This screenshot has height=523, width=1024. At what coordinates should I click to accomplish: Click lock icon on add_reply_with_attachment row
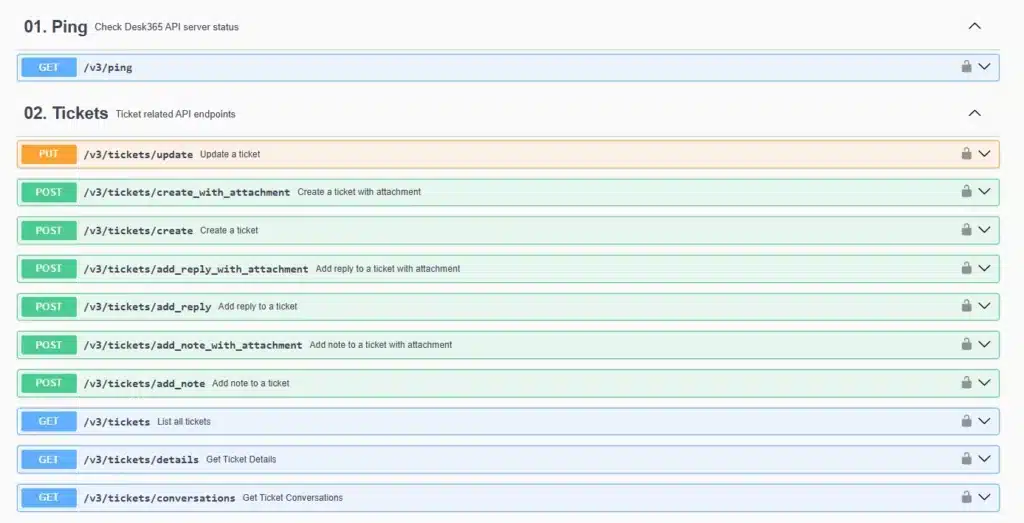click(966, 268)
